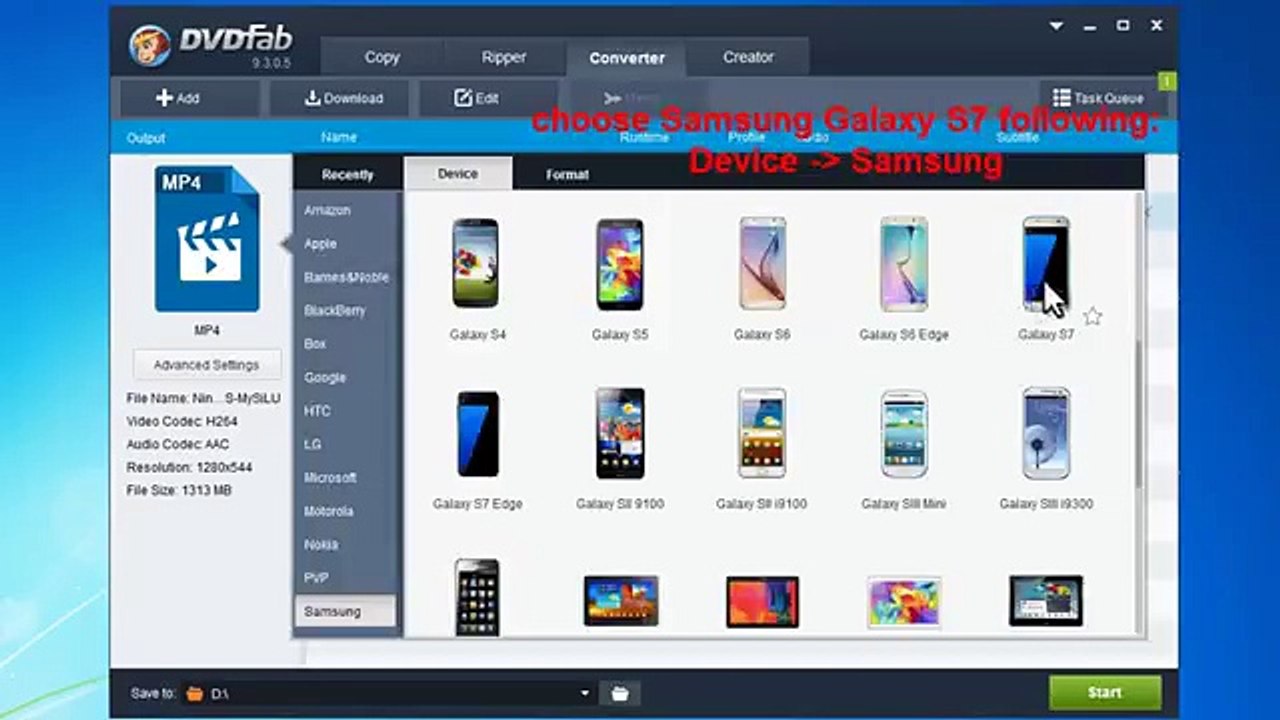Viewport: 1280px width, 720px height.
Task: Select the Galaxy S7 phone icon
Action: click(x=1046, y=263)
